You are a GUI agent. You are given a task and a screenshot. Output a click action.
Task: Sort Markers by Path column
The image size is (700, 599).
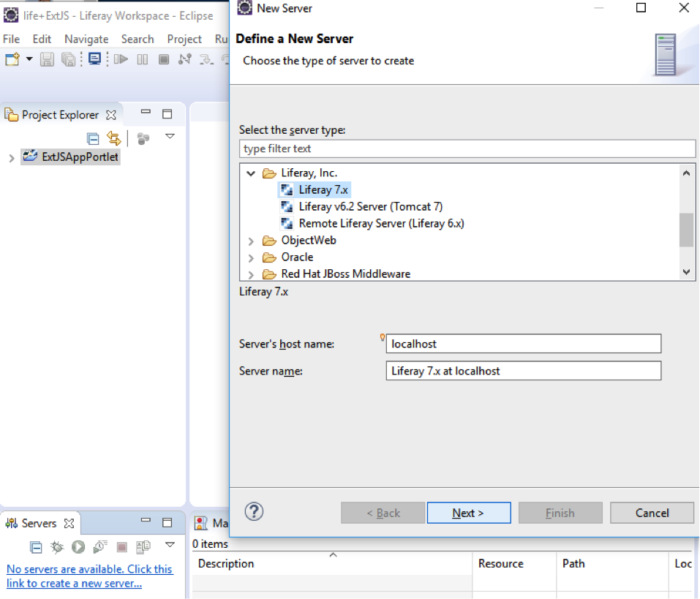pos(612,564)
